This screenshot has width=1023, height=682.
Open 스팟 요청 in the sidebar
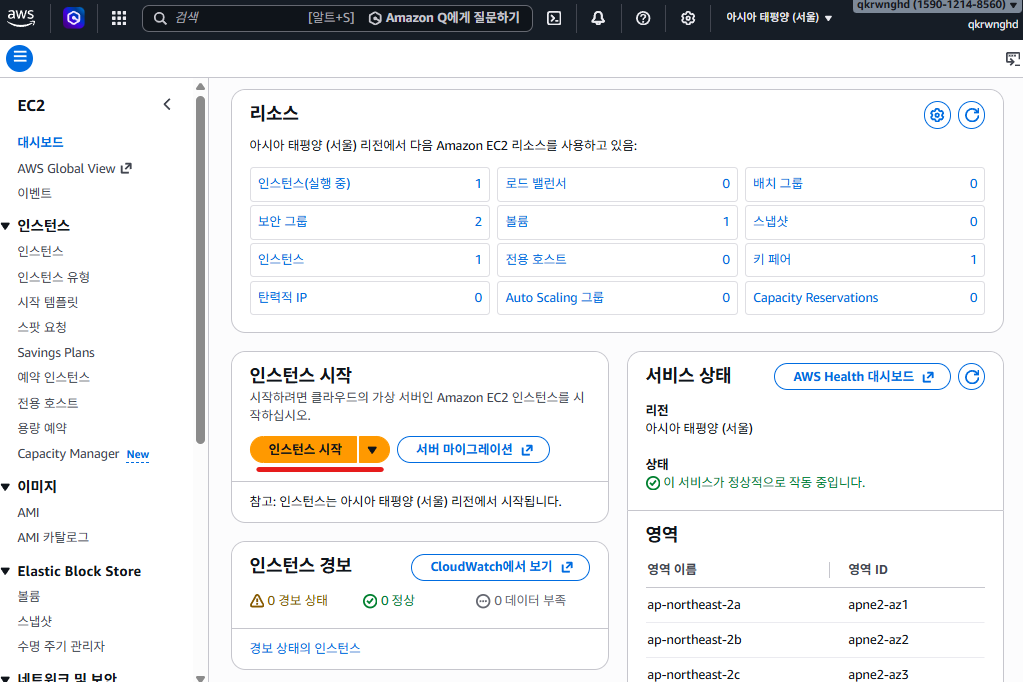42,327
